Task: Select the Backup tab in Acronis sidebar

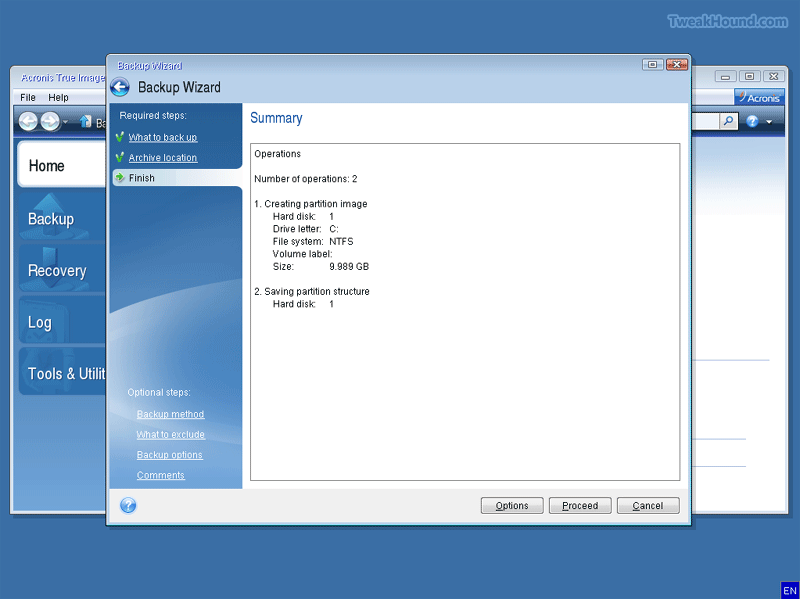Action: pyautogui.click(x=62, y=218)
